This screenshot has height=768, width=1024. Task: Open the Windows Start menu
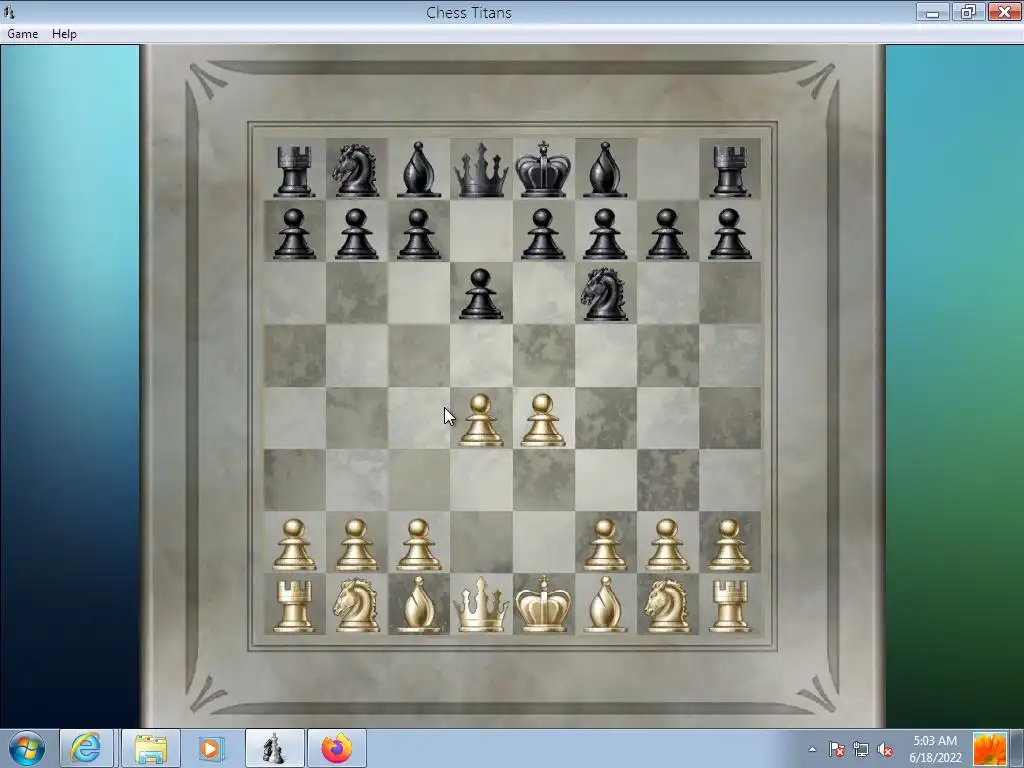[27, 748]
